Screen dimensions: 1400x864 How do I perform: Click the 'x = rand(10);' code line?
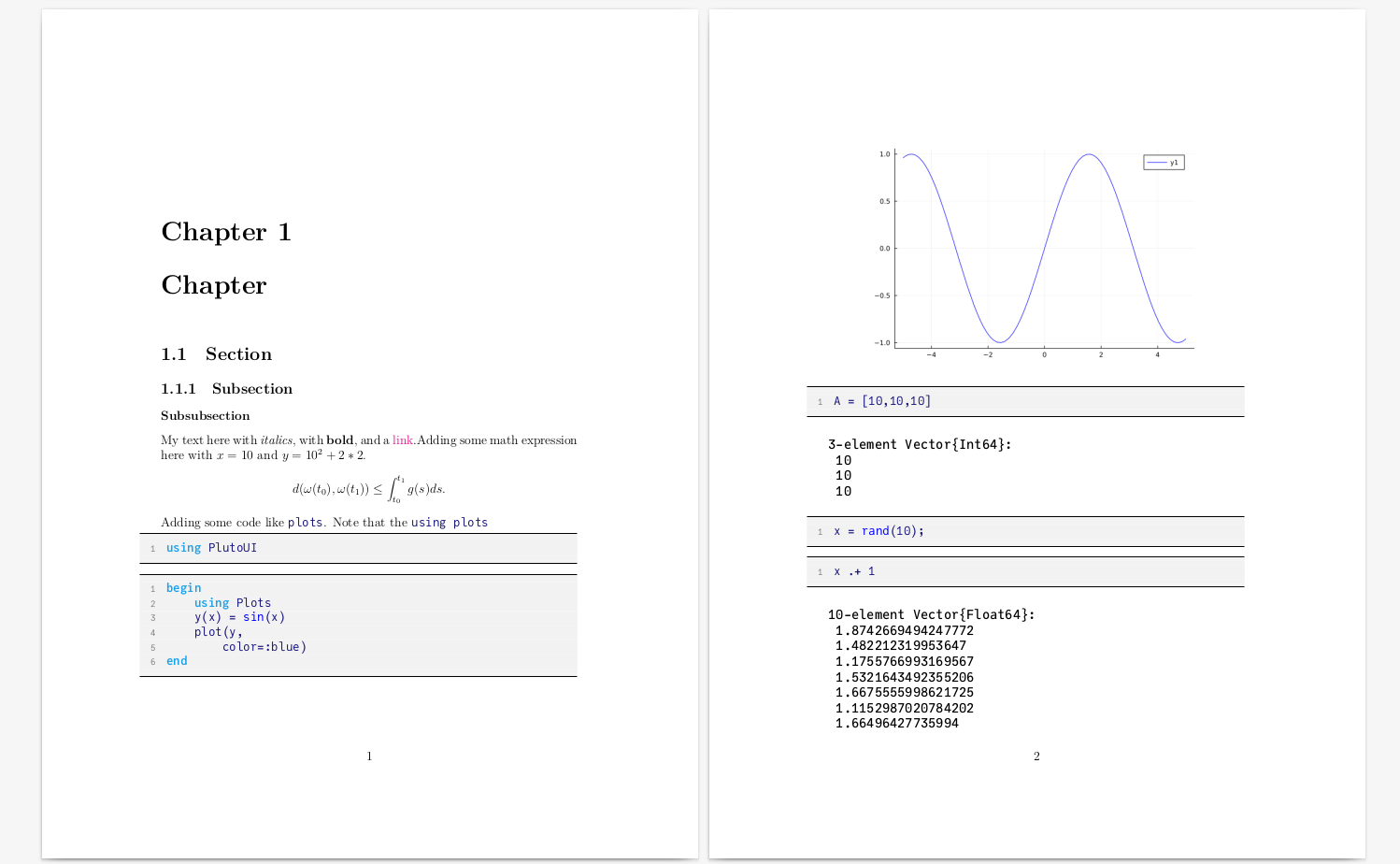coord(879,531)
